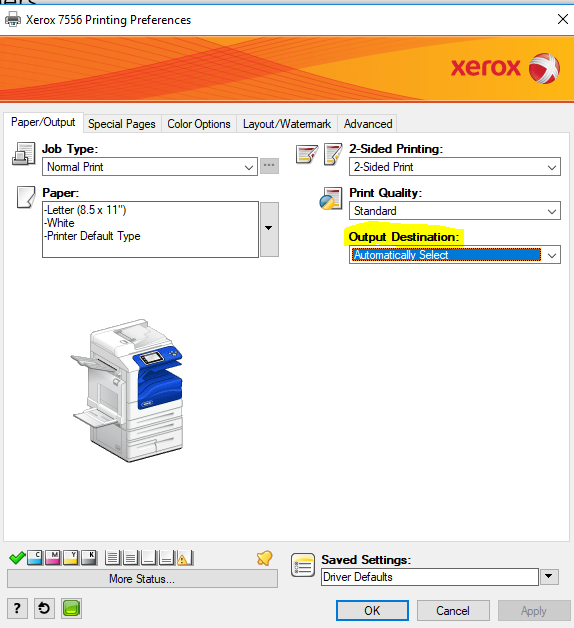Click the greyed-out Apply button
The width and height of the screenshot is (574, 628).
click(x=534, y=610)
